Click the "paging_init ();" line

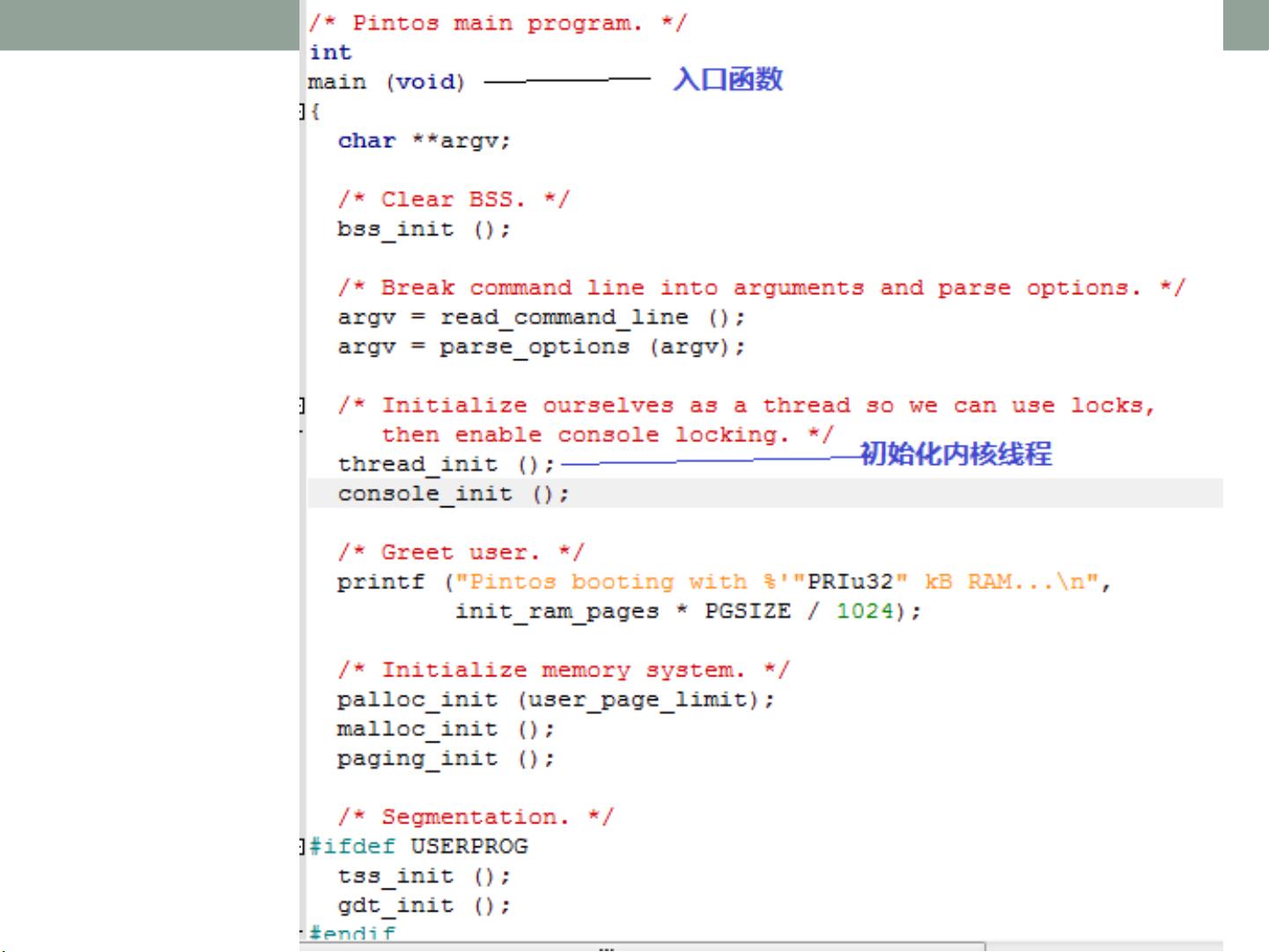(x=446, y=759)
